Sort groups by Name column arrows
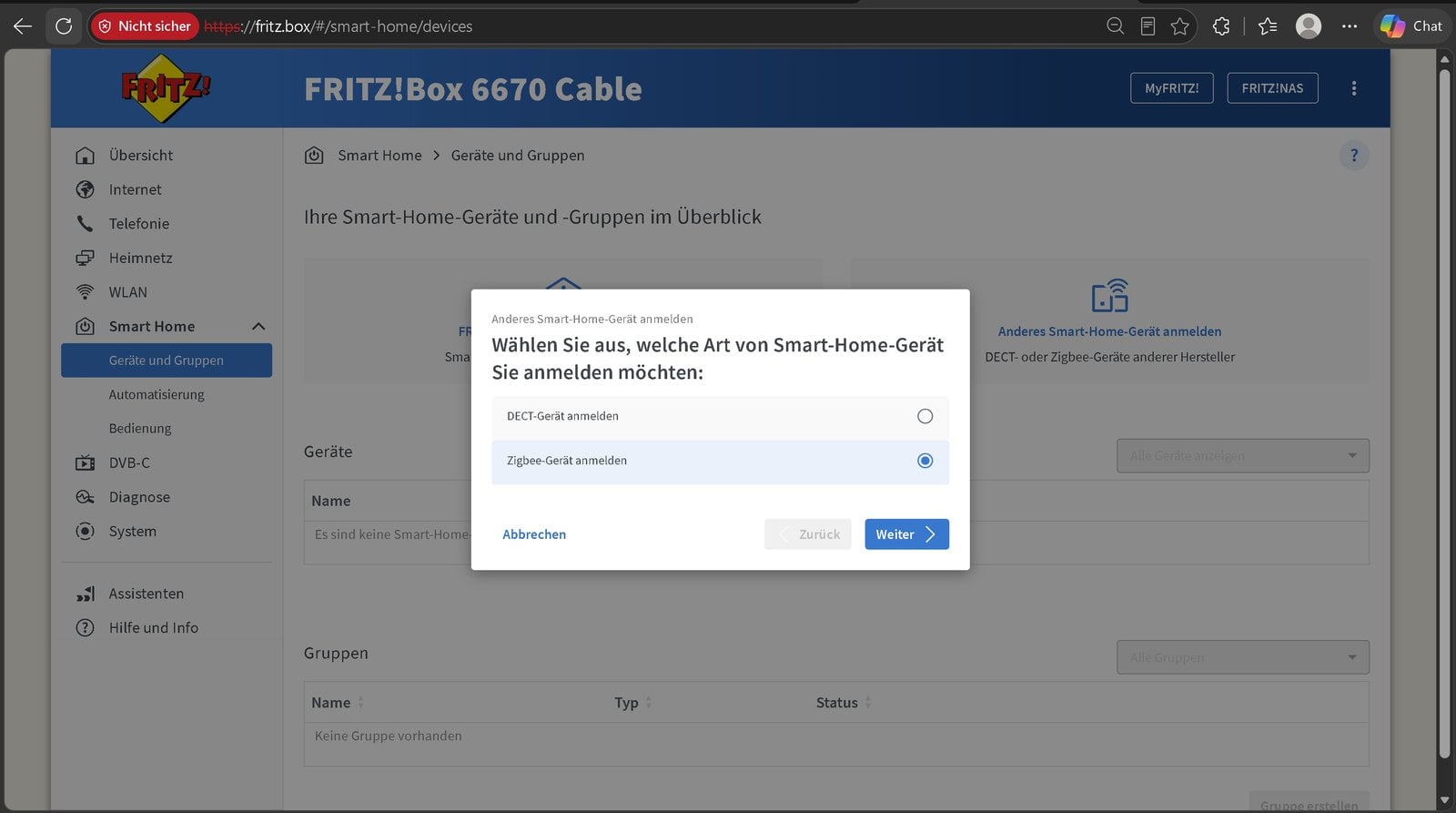Viewport: 1456px width, 813px height. pos(361,703)
